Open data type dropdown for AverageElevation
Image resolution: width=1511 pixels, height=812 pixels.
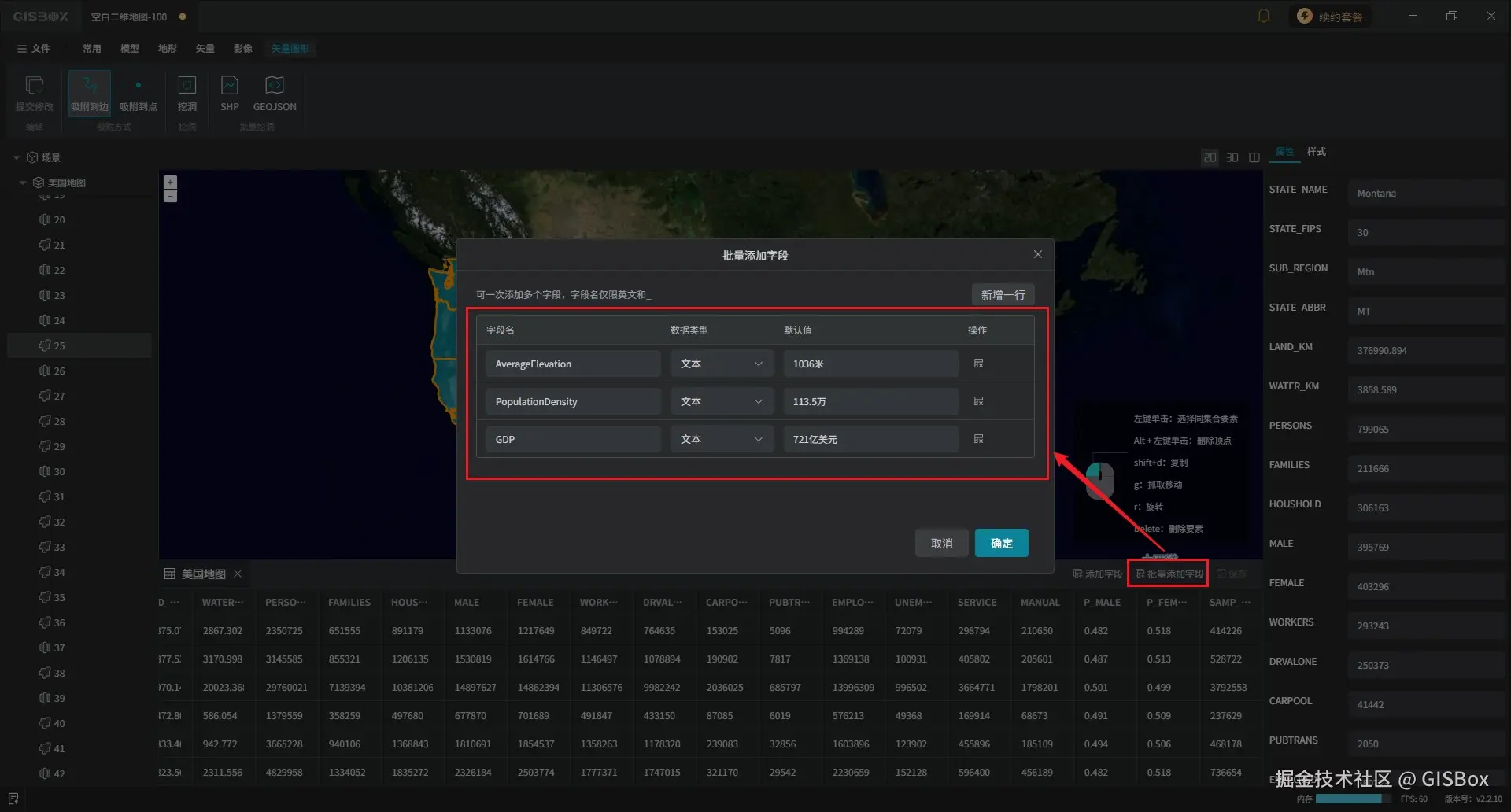click(x=721, y=364)
